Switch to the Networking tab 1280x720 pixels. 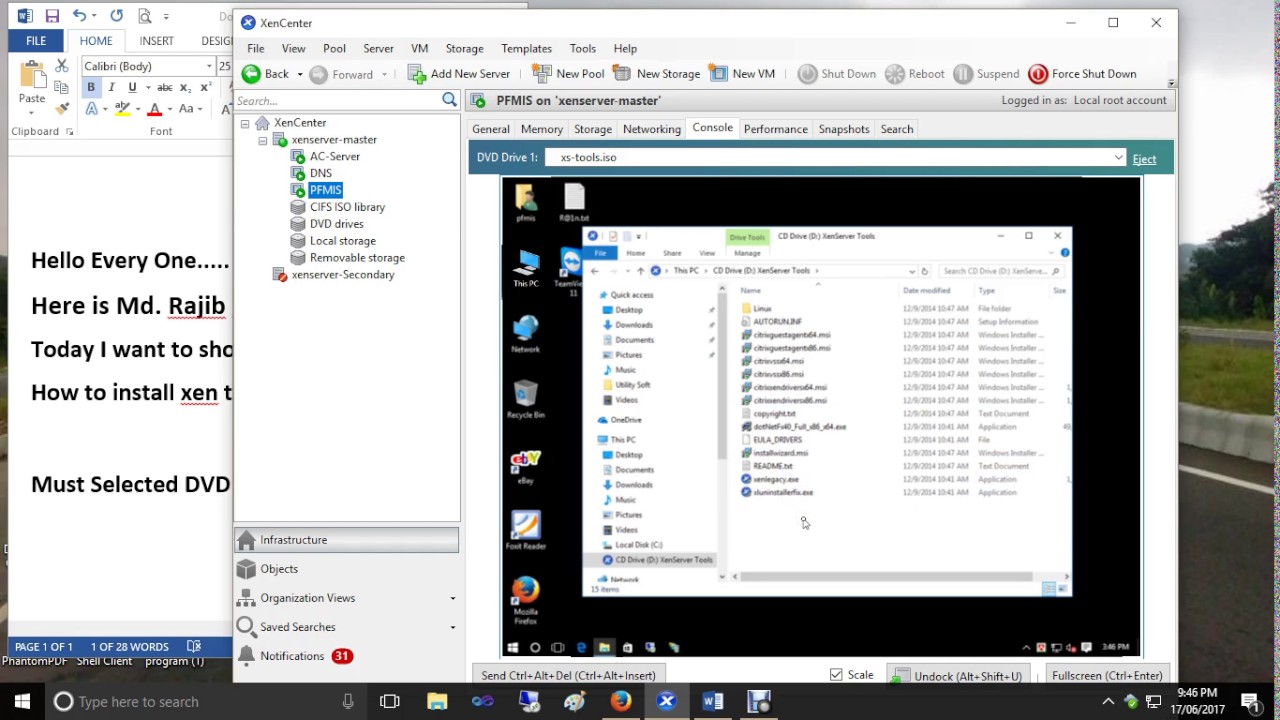[651, 129]
